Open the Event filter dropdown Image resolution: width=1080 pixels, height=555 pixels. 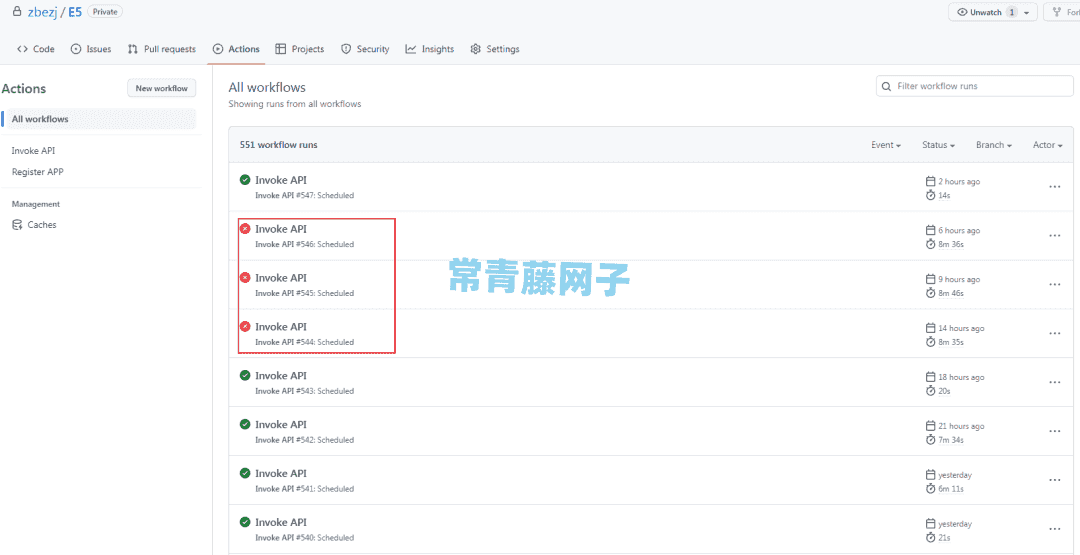pos(886,145)
